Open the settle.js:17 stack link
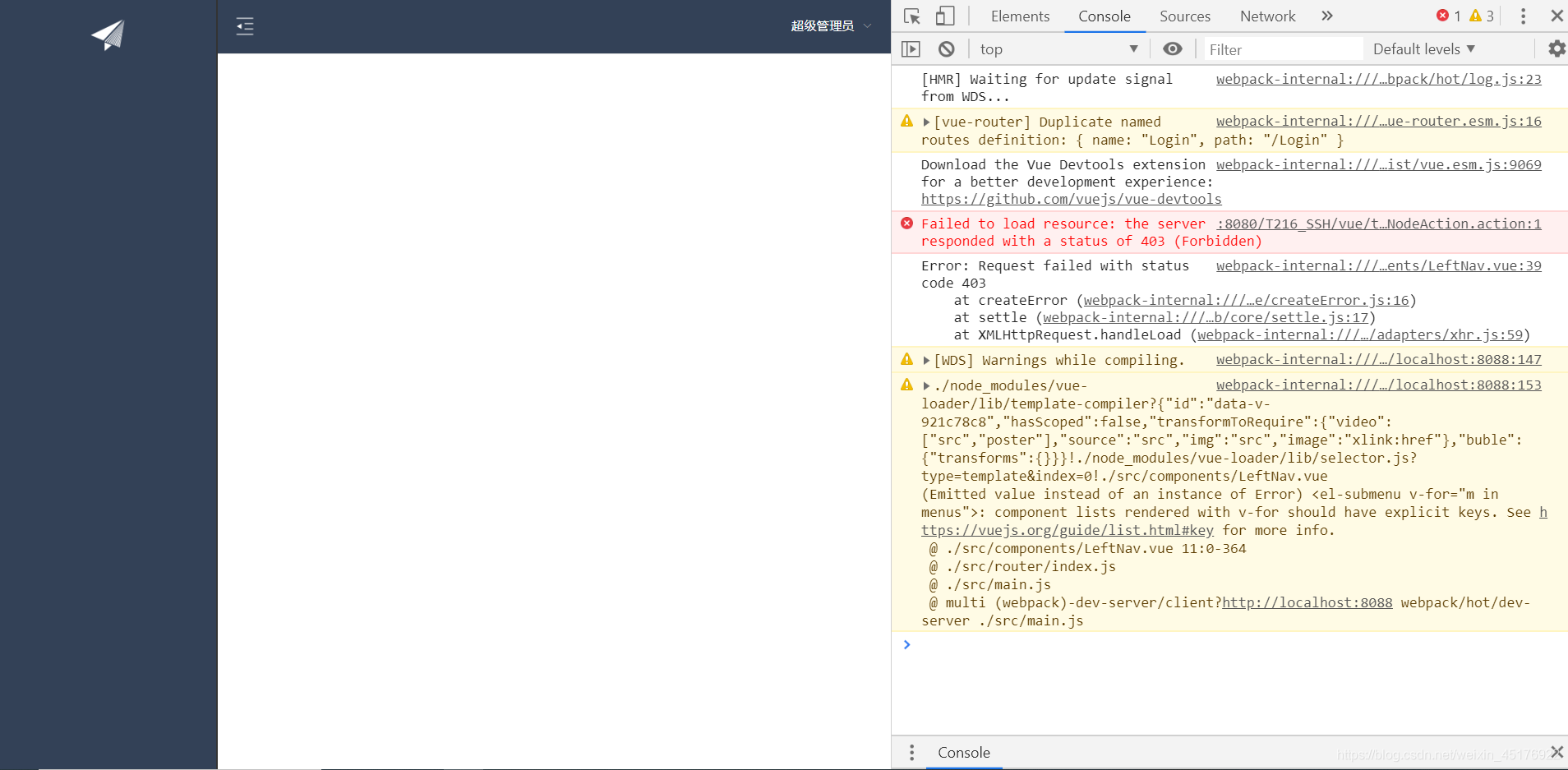Viewport: 1568px width, 770px height. click(x=1206, y=317)
